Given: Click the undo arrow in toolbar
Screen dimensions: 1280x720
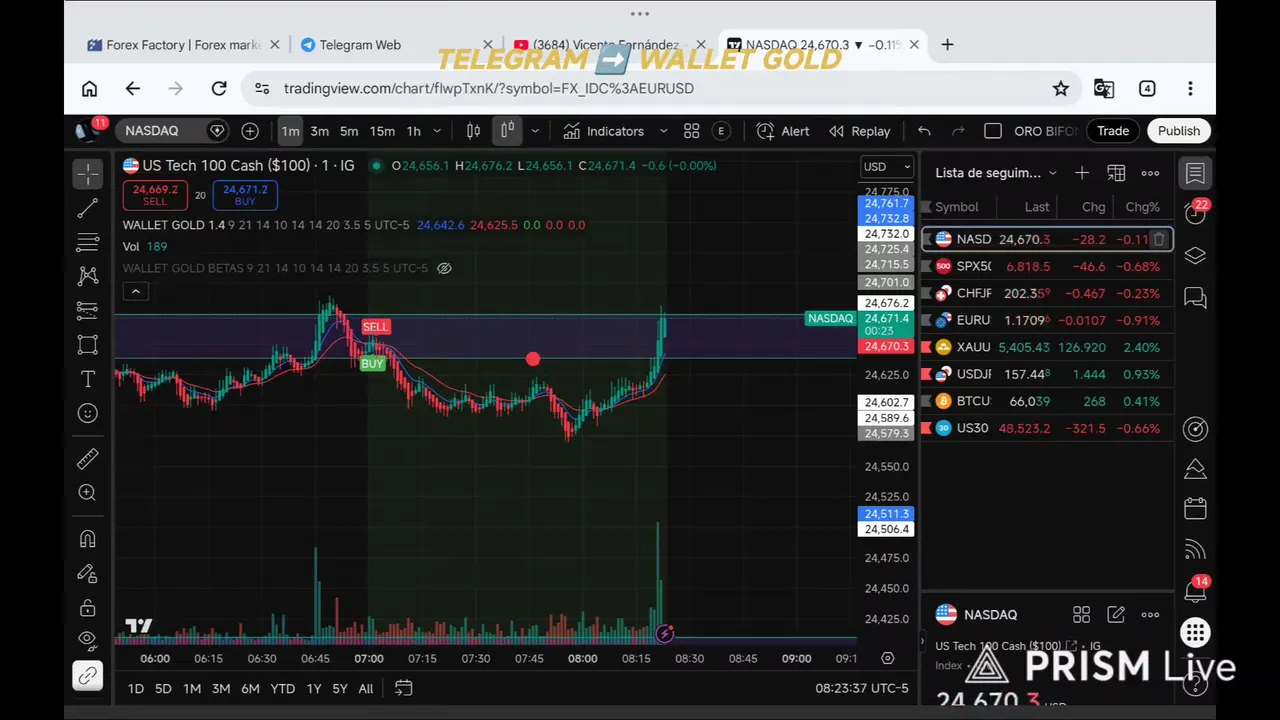Looking at the screenshot, I should (x=924, y=131).
